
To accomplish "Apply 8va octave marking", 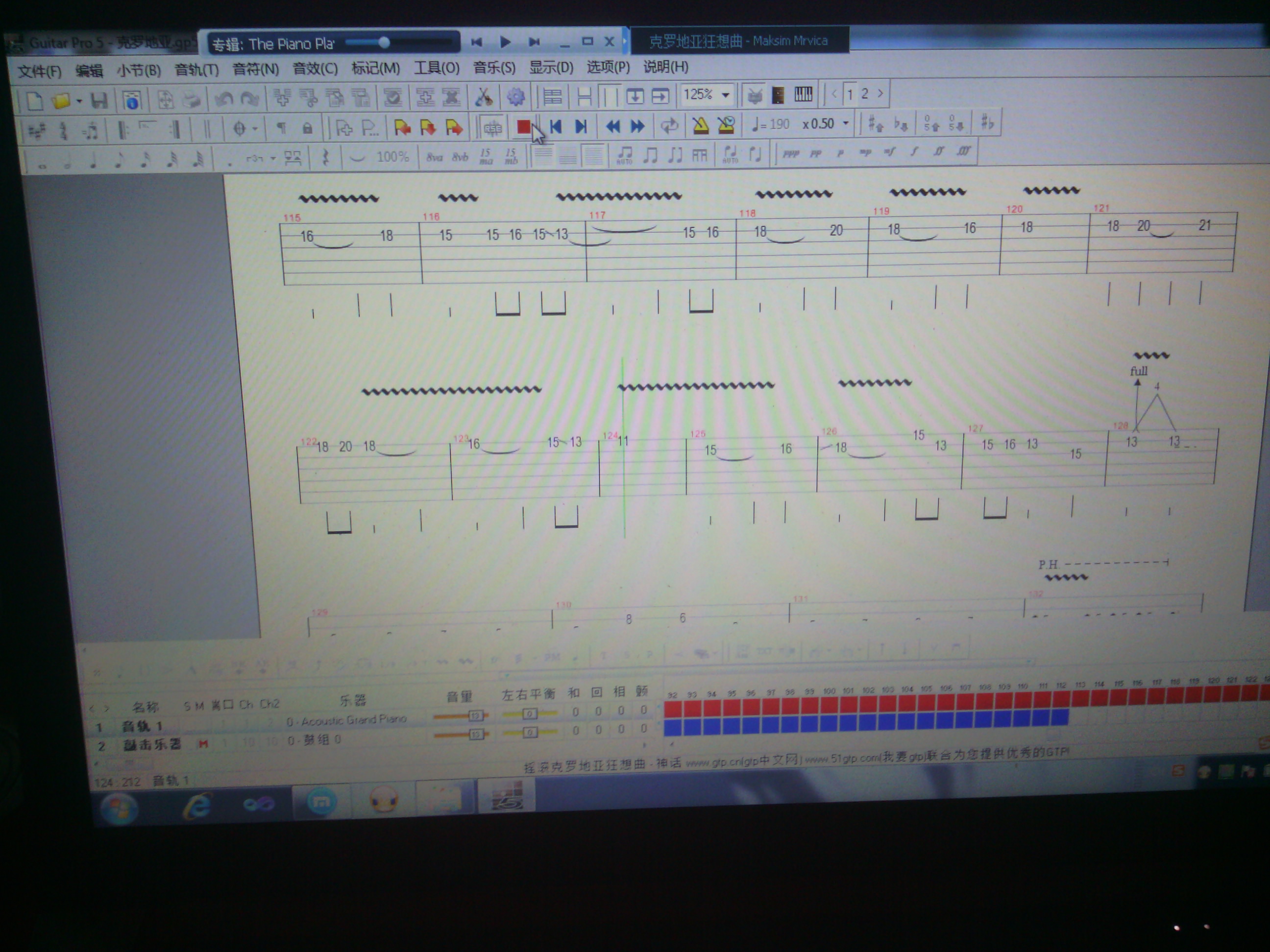I will pos(434,157).
